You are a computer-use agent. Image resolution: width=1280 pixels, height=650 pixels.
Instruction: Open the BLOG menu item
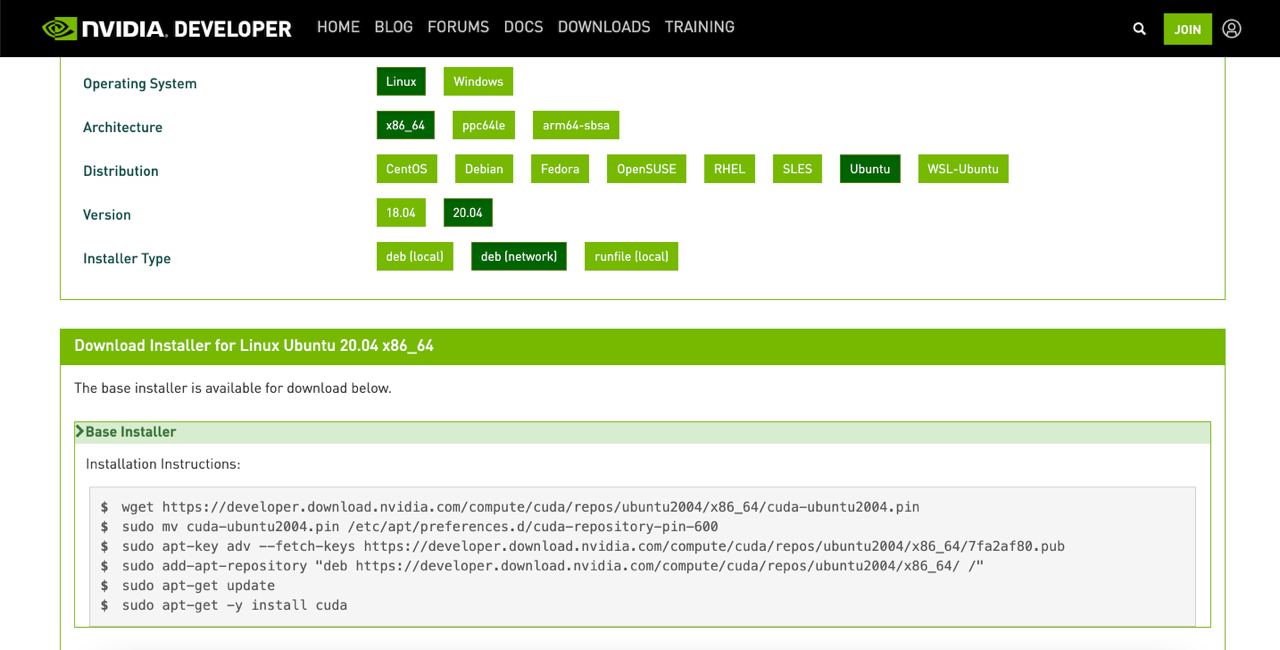(x=393, y=27)
